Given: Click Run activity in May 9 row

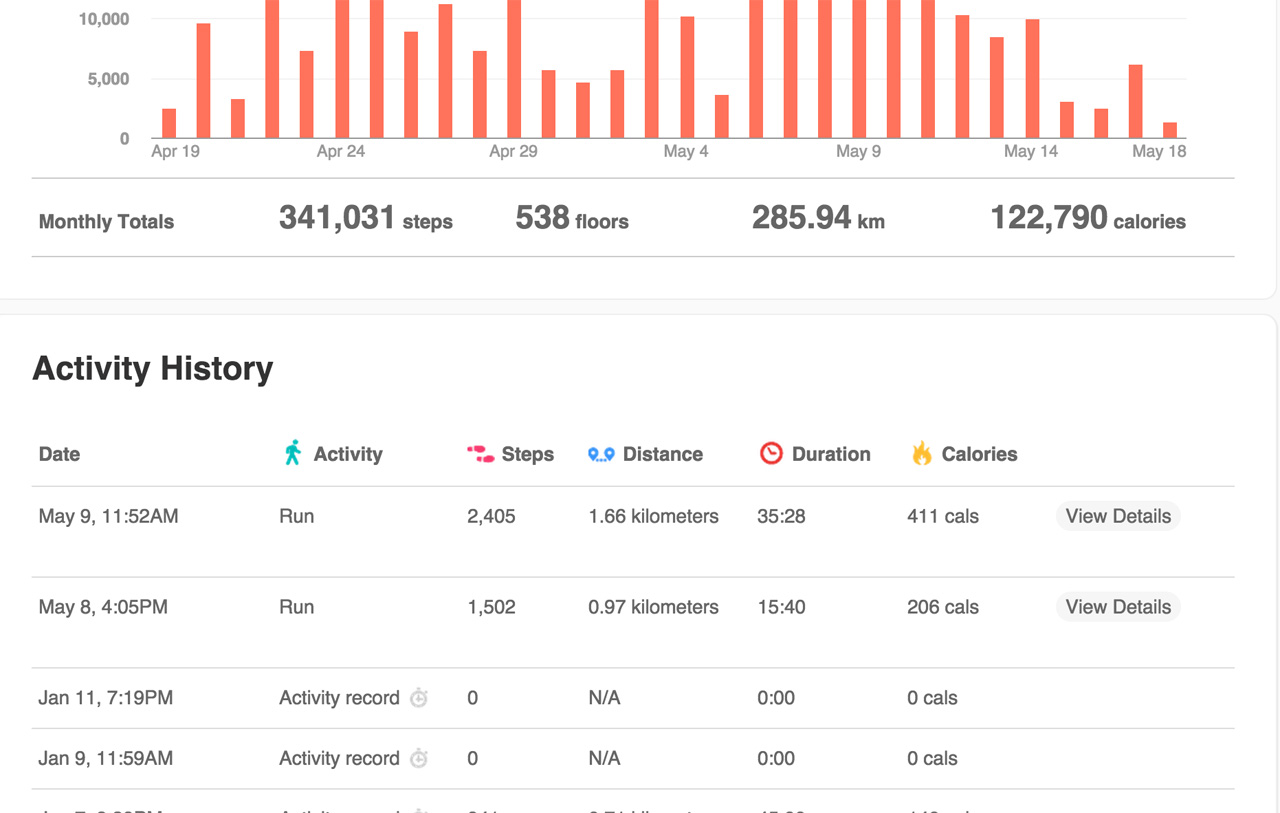Looking at the screenshot, I should [x=296, y=517].
